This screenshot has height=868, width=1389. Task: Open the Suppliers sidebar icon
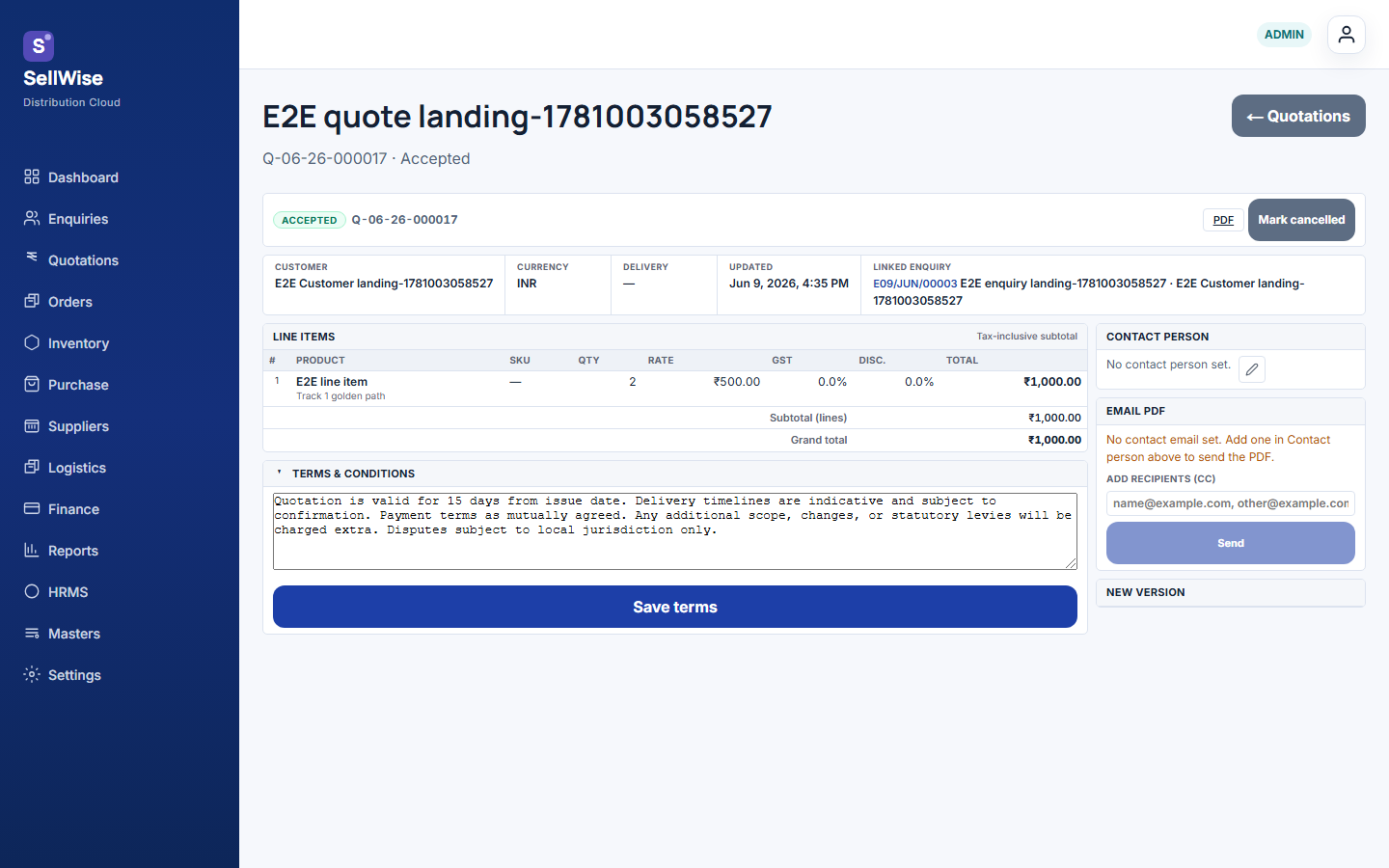32,425
